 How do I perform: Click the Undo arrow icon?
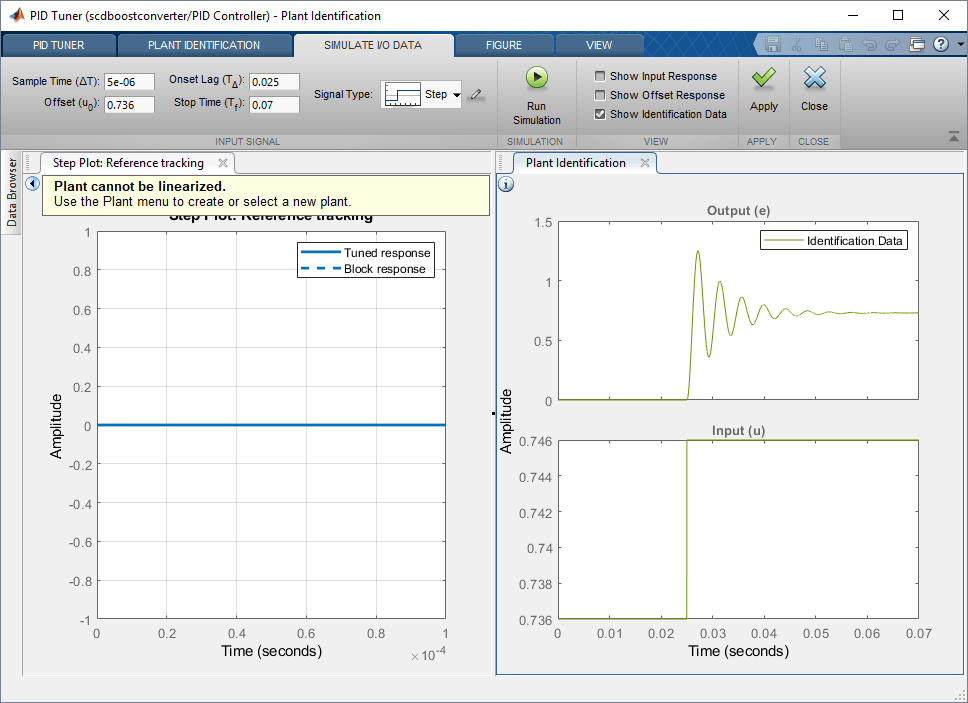point(869,44)
